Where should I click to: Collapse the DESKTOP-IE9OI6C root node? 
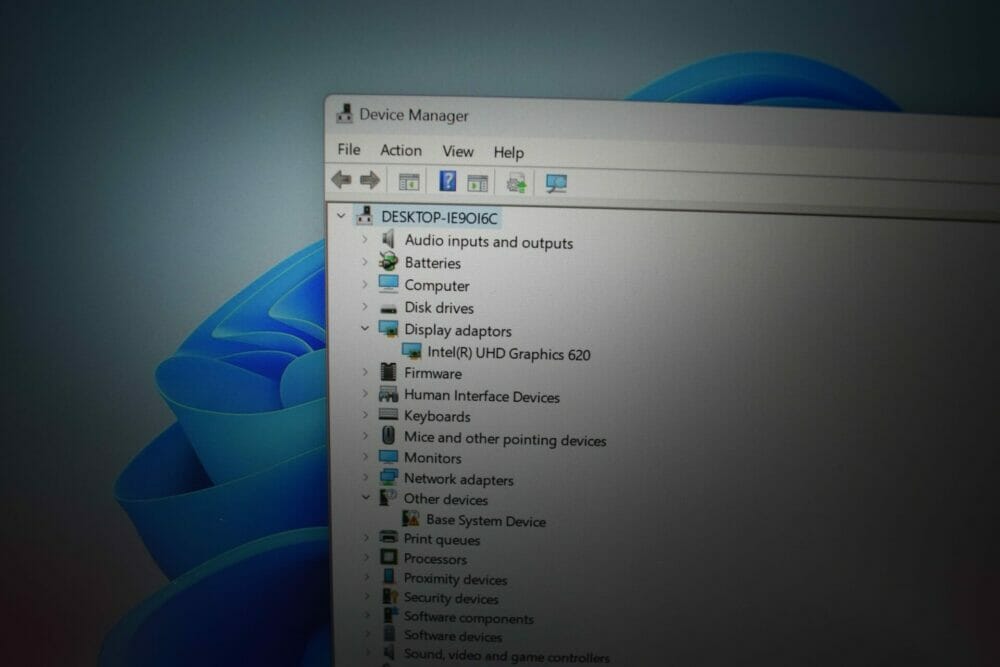tap(341, 216)
